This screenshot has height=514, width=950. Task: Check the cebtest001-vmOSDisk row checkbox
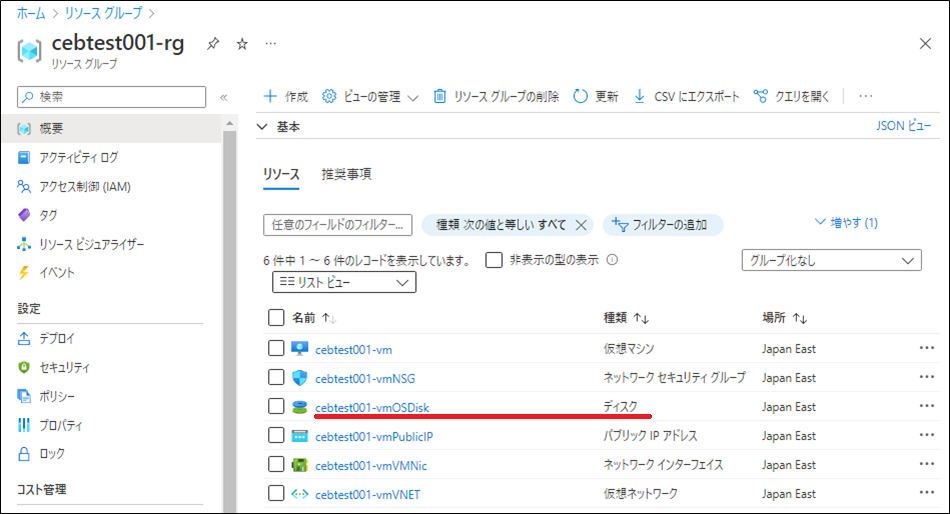[x=276, y=406]
